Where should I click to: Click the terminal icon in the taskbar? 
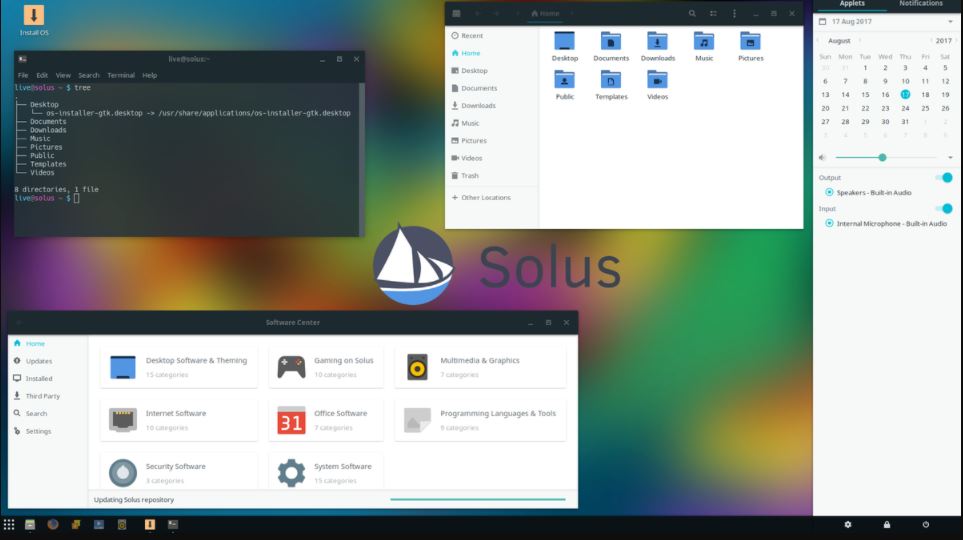(x=173, y=525)
